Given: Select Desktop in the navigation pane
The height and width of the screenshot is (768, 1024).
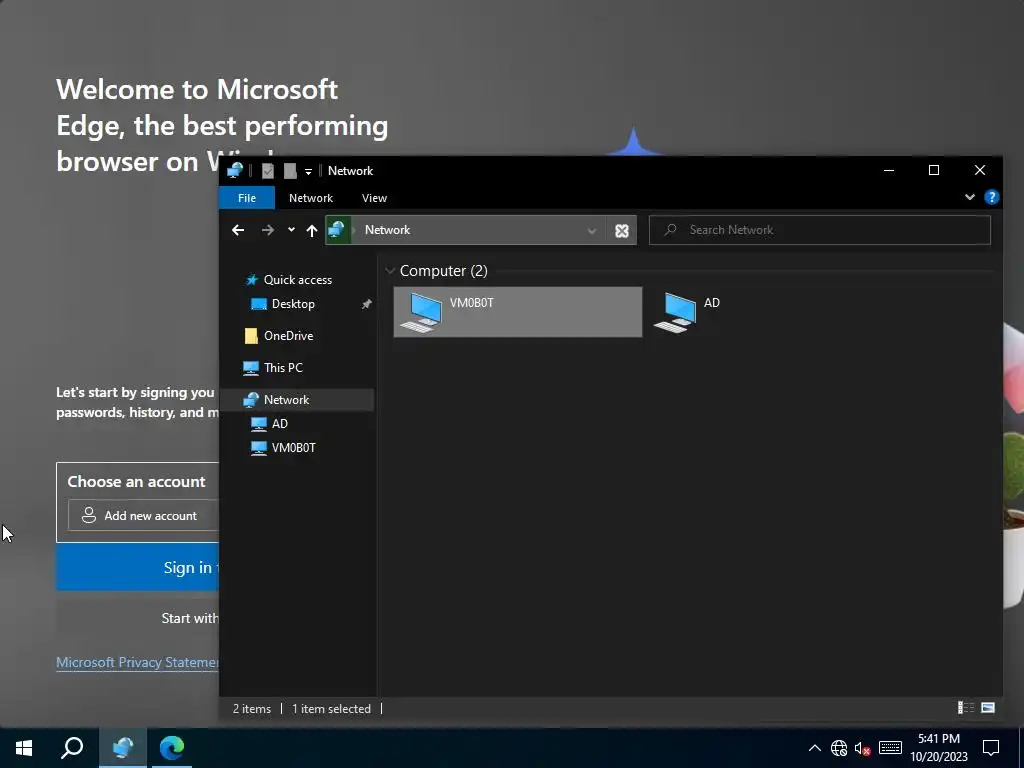Looking at the screenshot, I should 293,304.
